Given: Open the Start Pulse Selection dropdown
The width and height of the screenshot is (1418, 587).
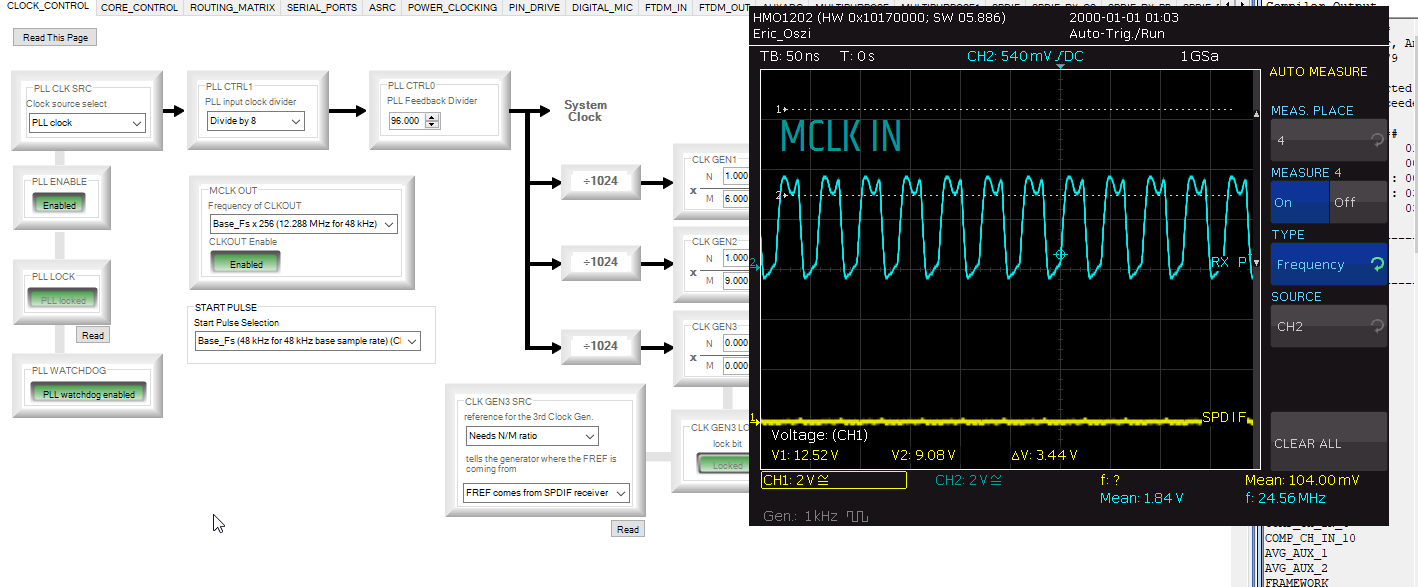Looking at the screenshot, I should pyautogui.click(x=308, y=341).
